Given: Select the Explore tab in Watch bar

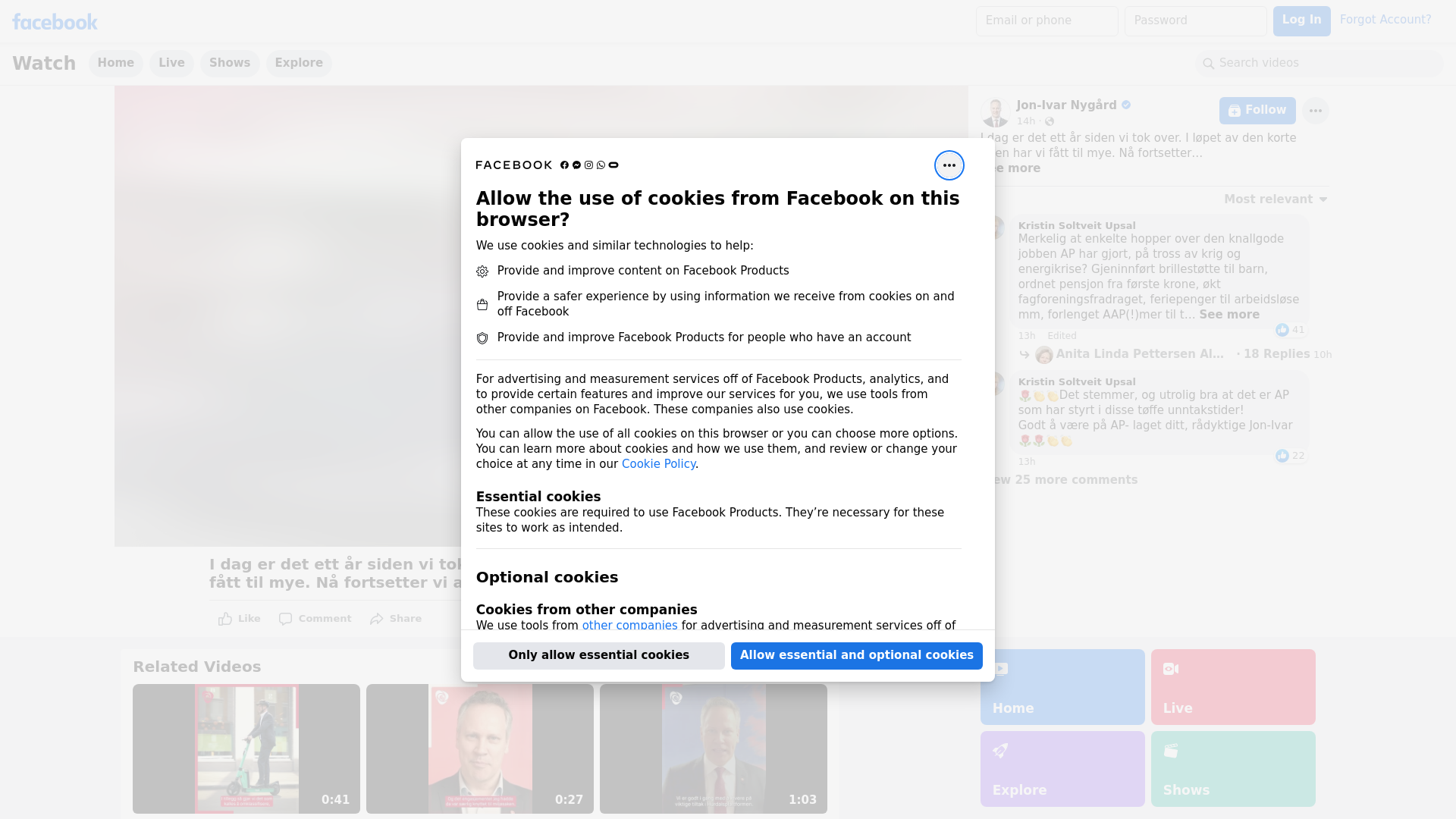Looking at the screenshot, I should point(299,63).
